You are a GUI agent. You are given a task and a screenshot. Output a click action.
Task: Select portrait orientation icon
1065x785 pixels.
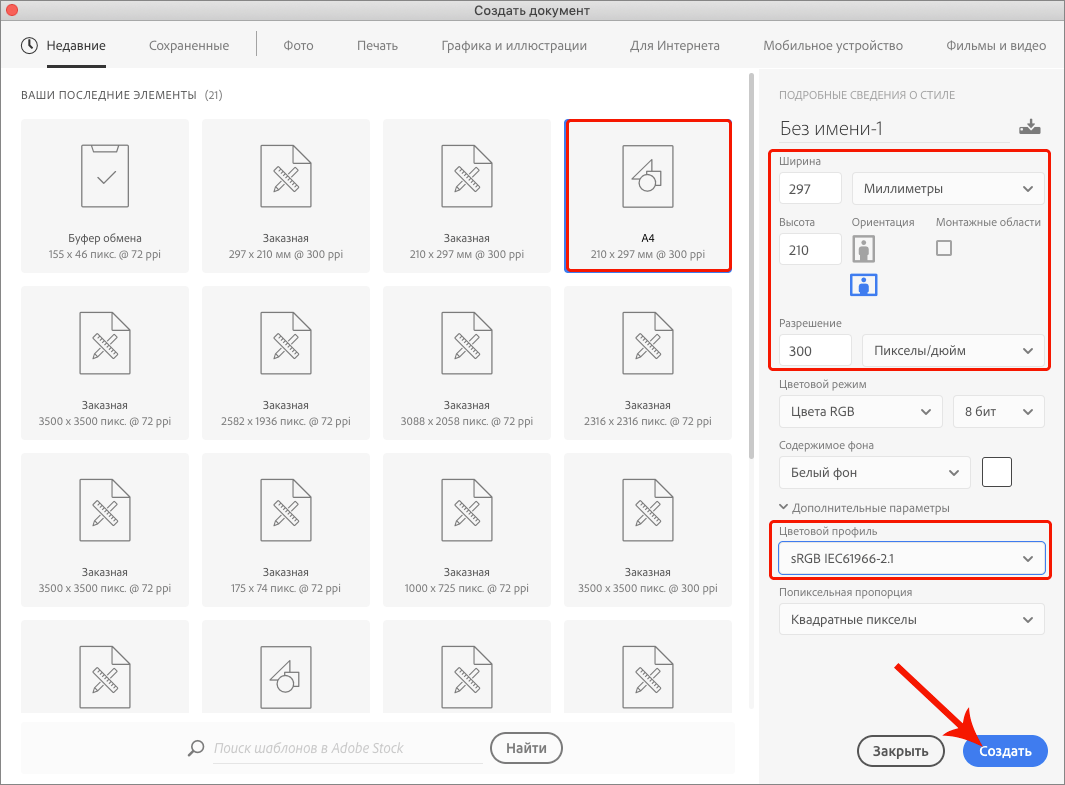(x=864, y=249)
